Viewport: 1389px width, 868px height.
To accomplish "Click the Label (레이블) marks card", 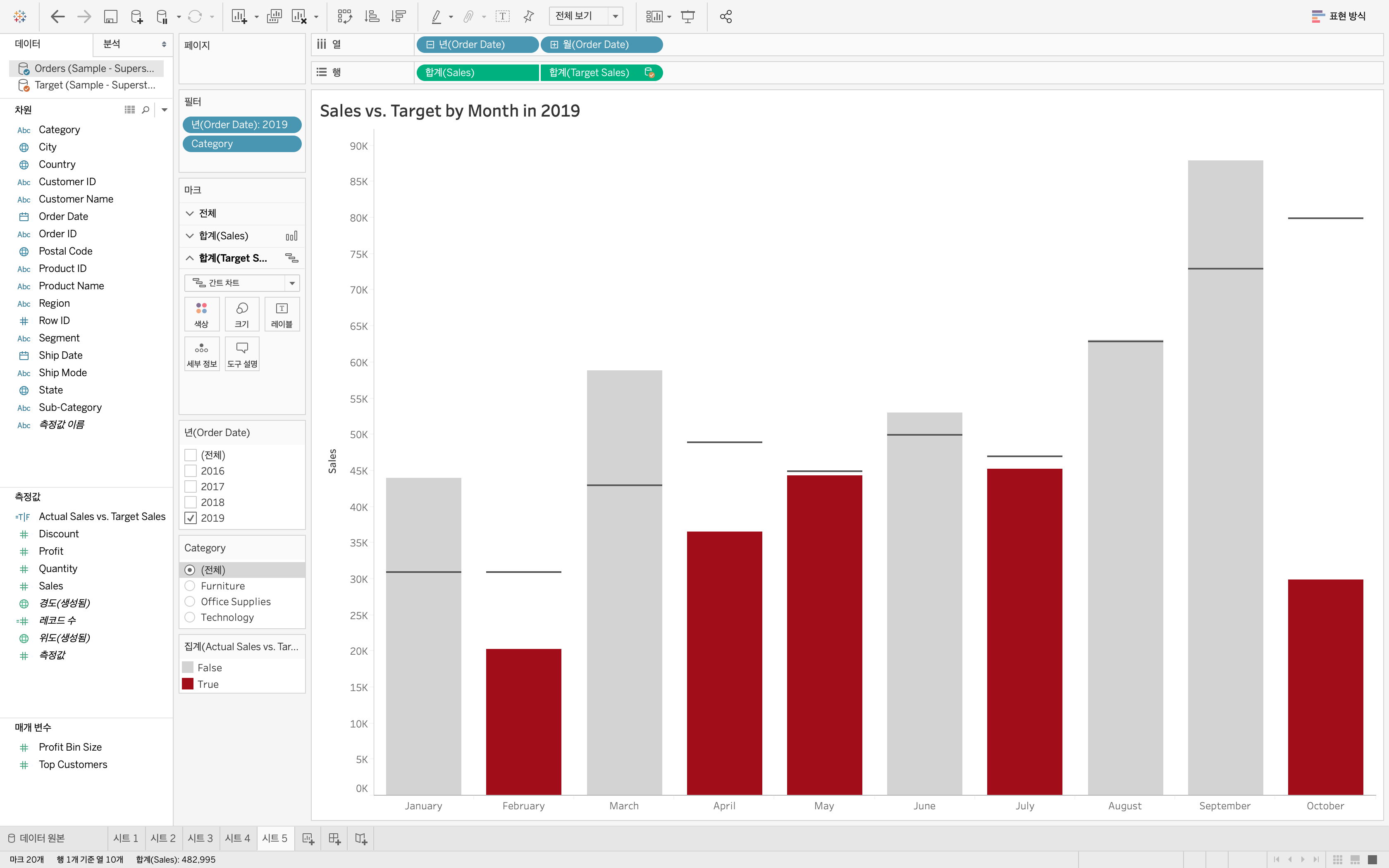I will (x=282, y=314).
